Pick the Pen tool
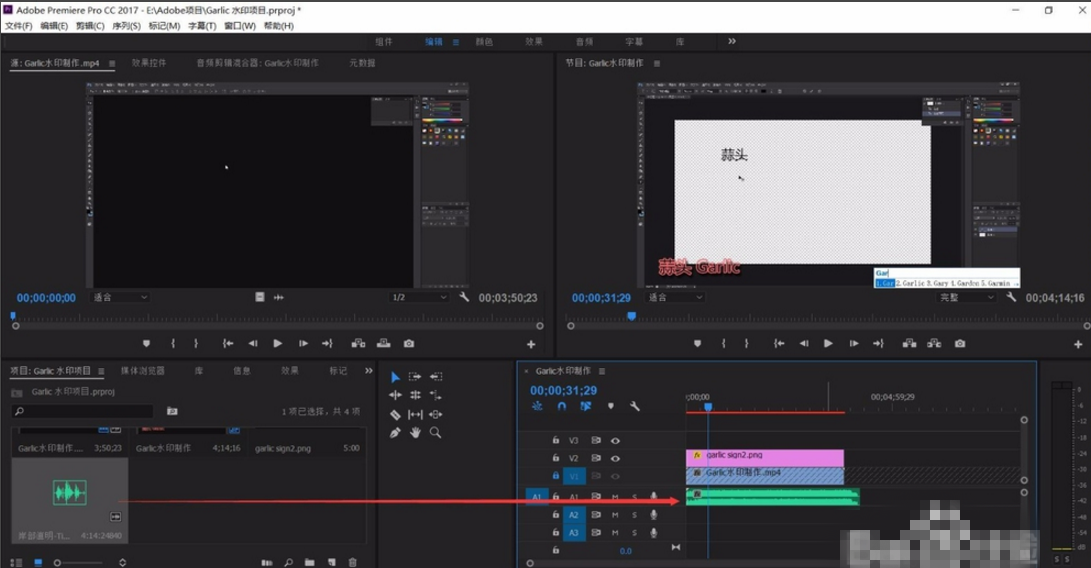Viewport: 1091px width, 568px height. [395, 433]
